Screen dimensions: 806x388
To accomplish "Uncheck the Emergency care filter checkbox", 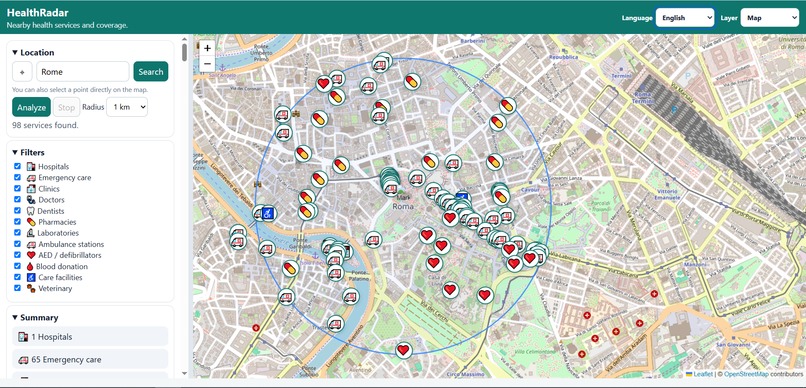I will 17,177.
